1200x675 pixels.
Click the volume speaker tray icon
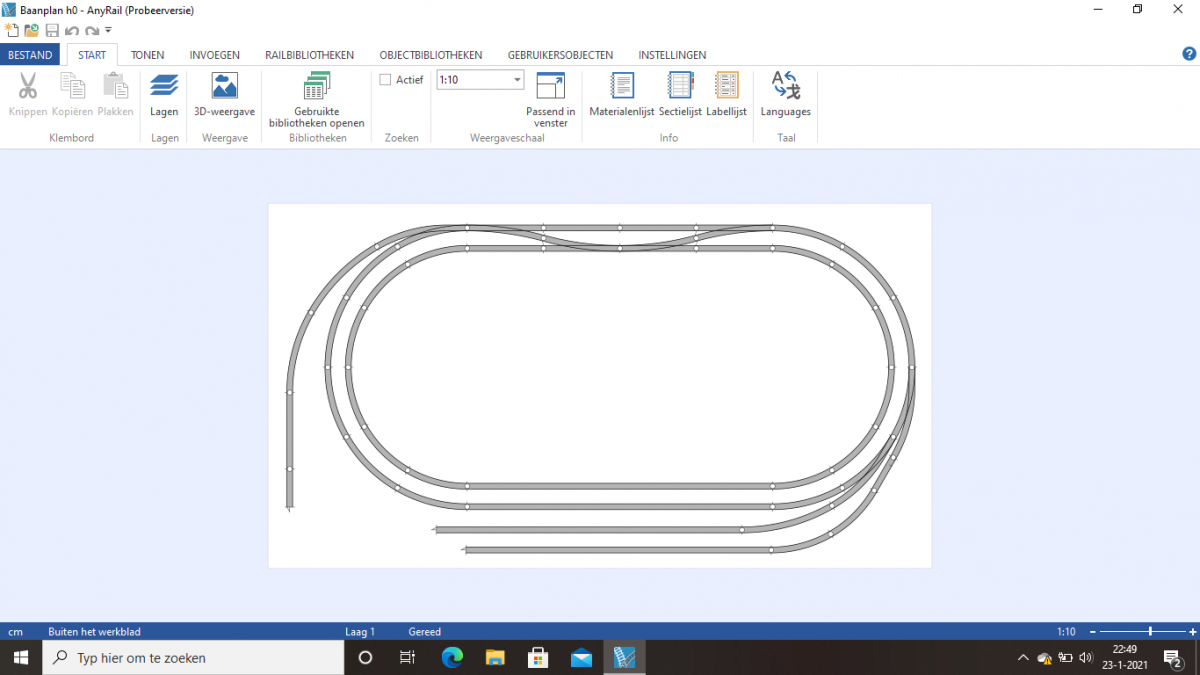1087,657
